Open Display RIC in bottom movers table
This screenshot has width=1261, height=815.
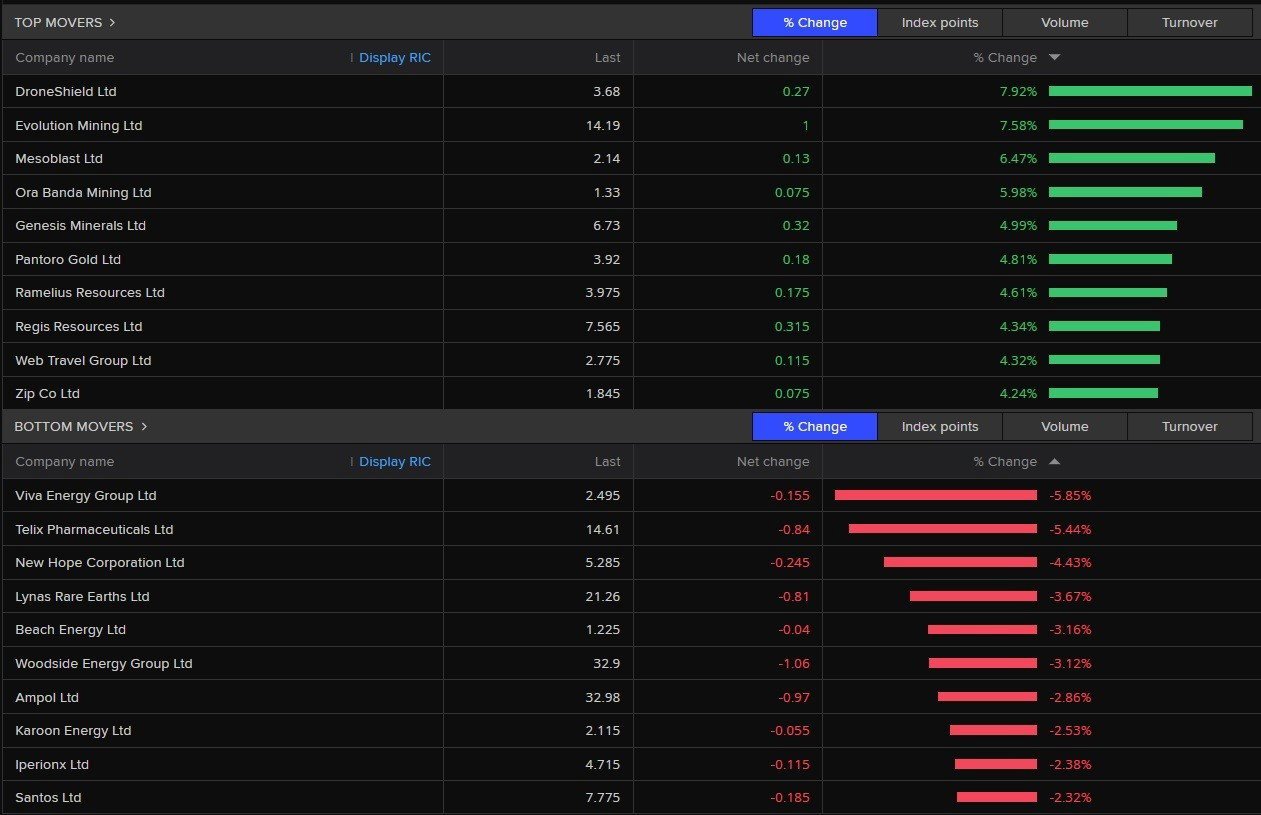coord(395,461)
